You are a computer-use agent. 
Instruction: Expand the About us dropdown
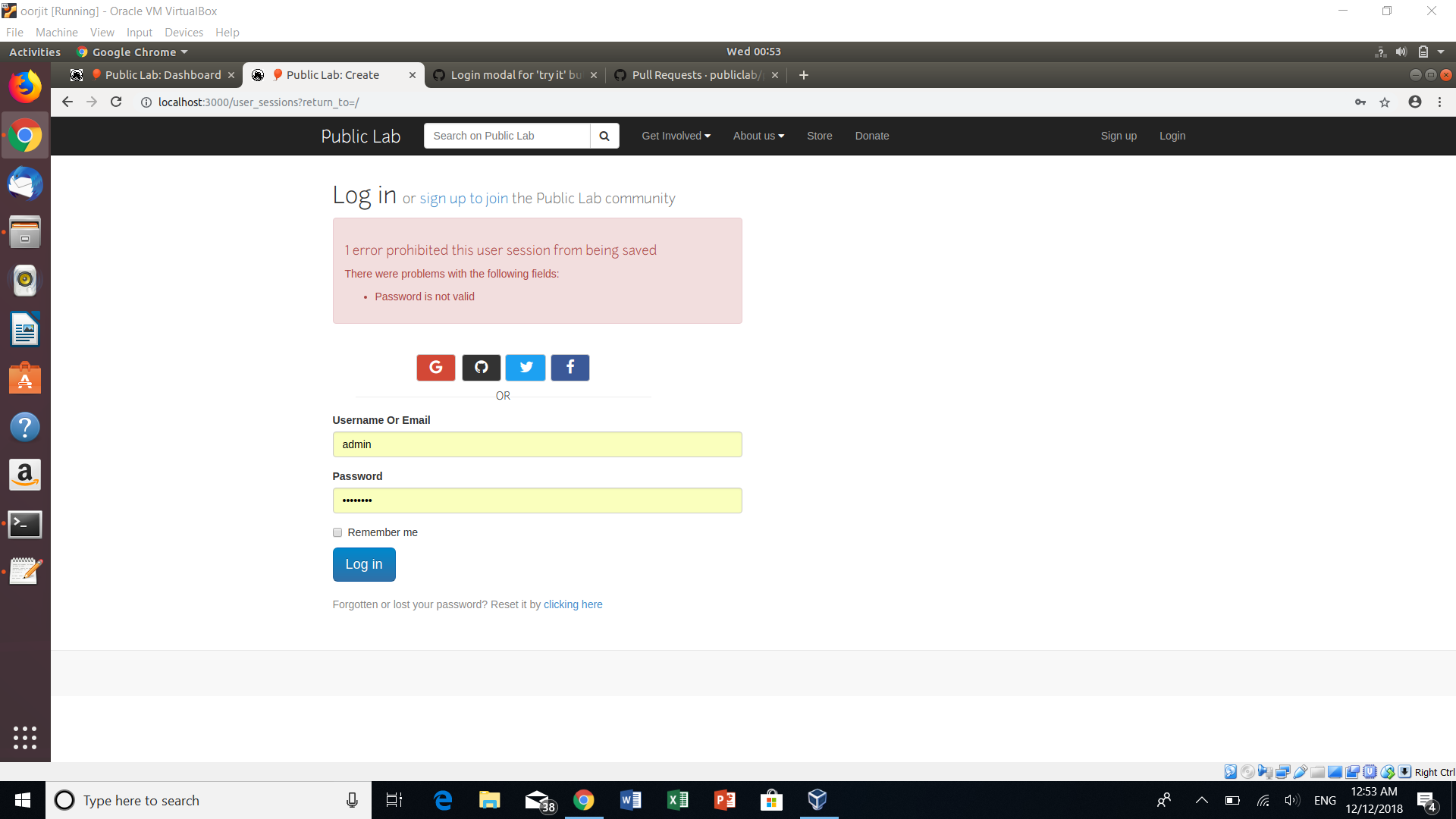758,136
